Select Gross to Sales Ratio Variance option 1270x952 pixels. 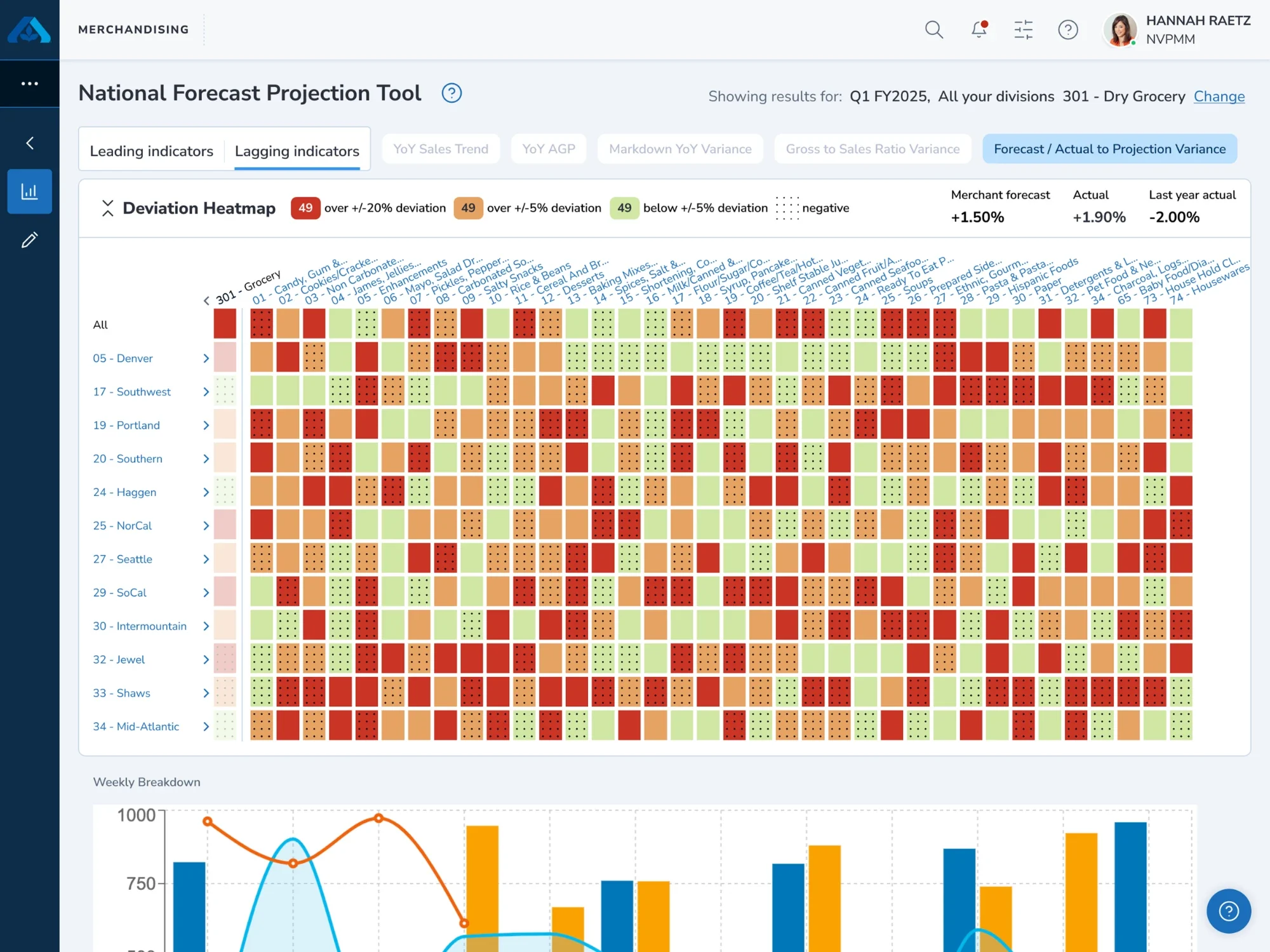pyautogui.click(x=872, y=149)
